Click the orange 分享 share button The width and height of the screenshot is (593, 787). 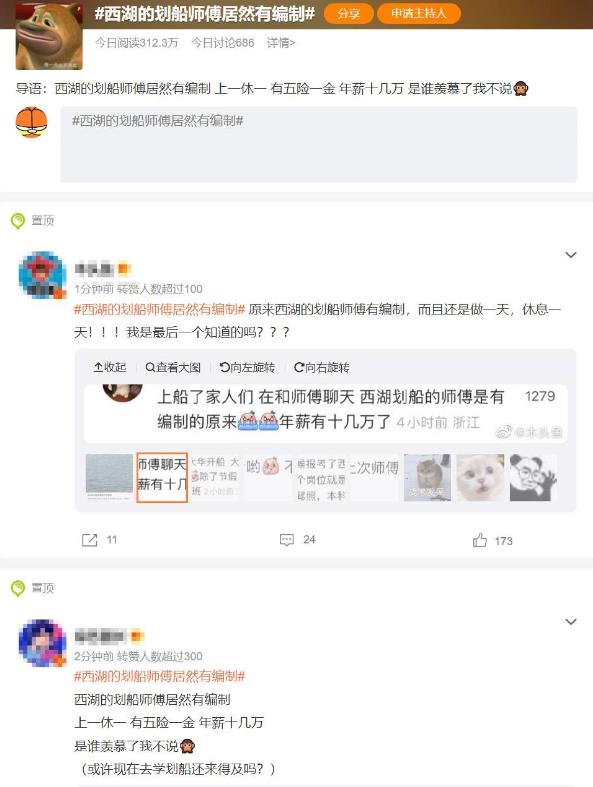348,14
